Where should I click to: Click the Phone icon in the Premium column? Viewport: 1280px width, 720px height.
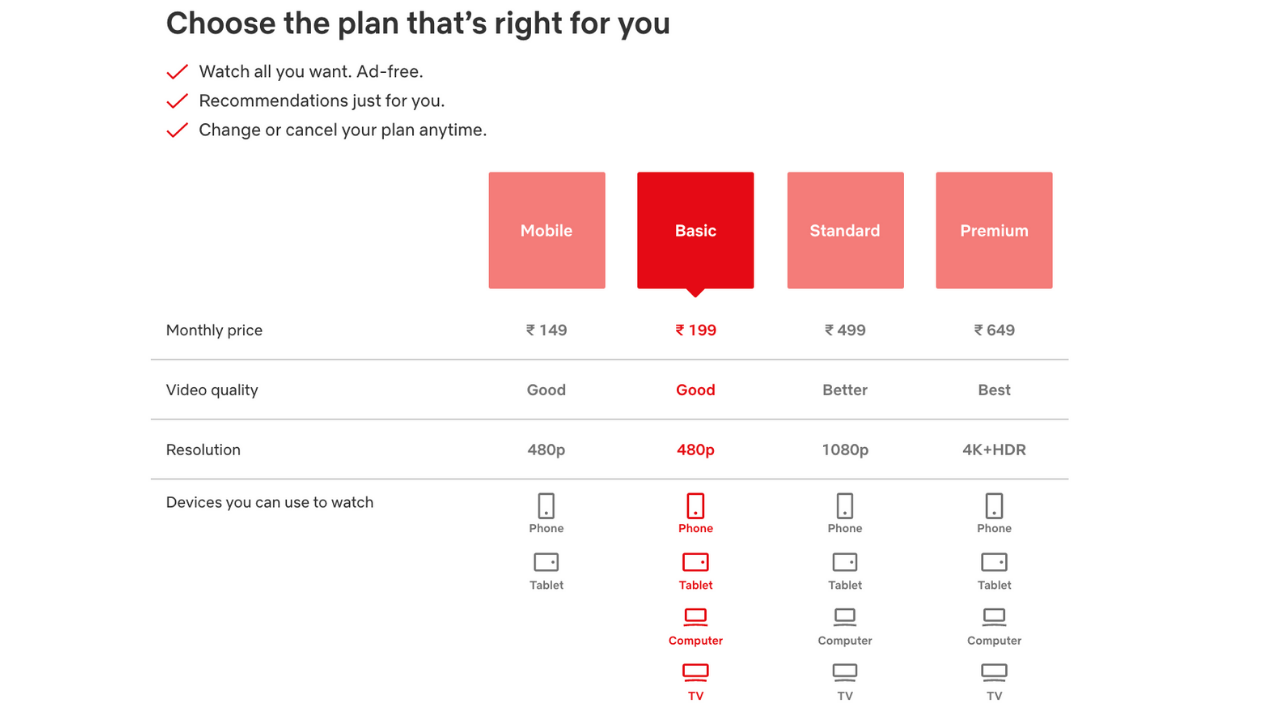click(x=994, y=508)
